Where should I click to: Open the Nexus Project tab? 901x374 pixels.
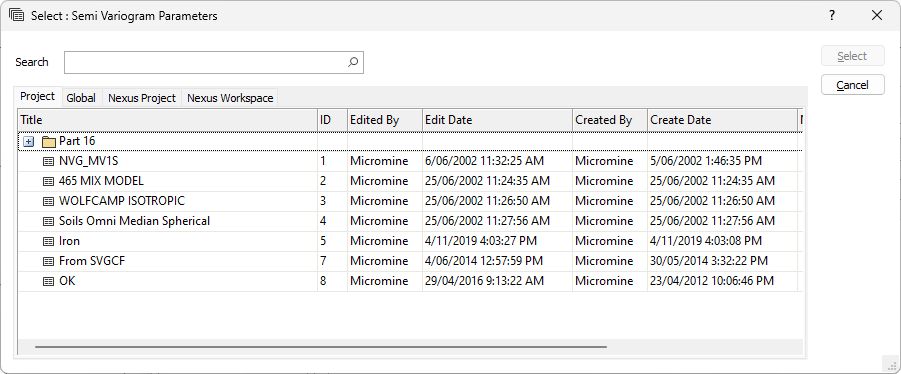pyautogui.click(x=142, y=98)
